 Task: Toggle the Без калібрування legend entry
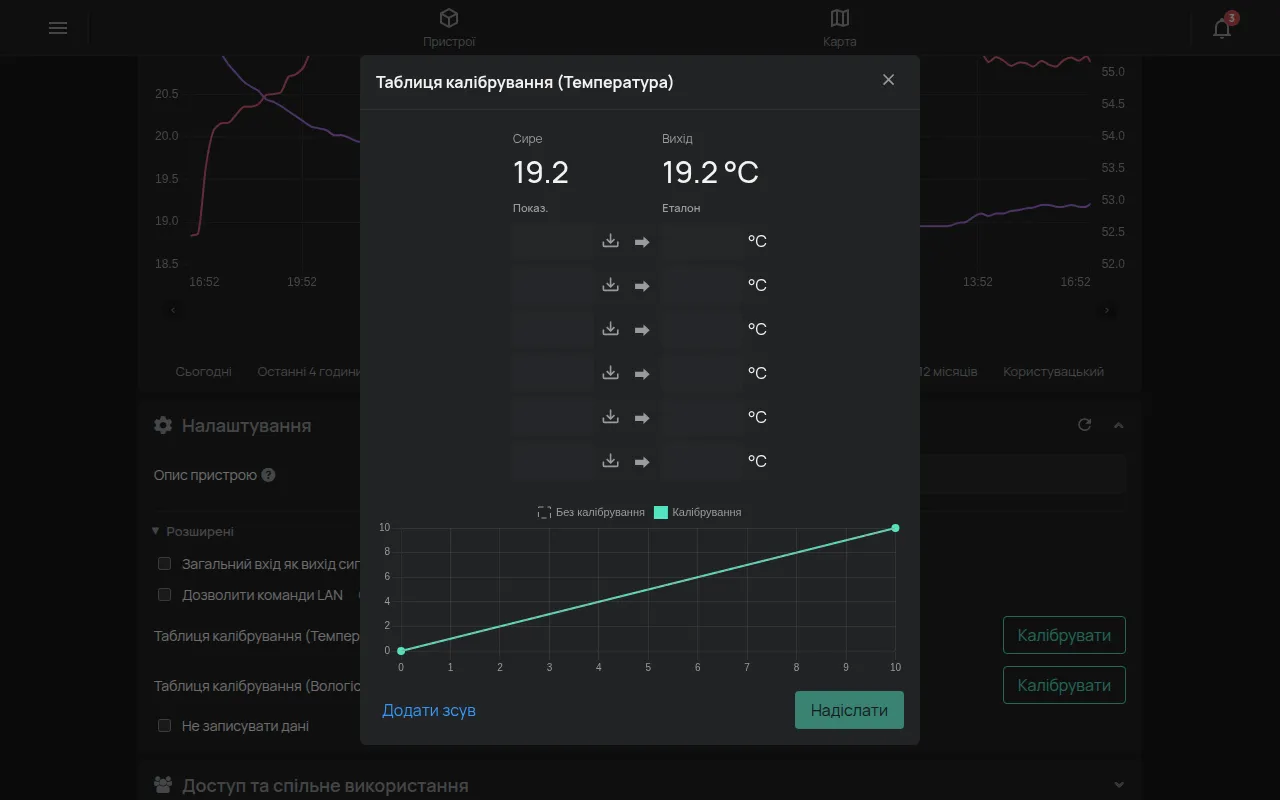click(591, 512)
